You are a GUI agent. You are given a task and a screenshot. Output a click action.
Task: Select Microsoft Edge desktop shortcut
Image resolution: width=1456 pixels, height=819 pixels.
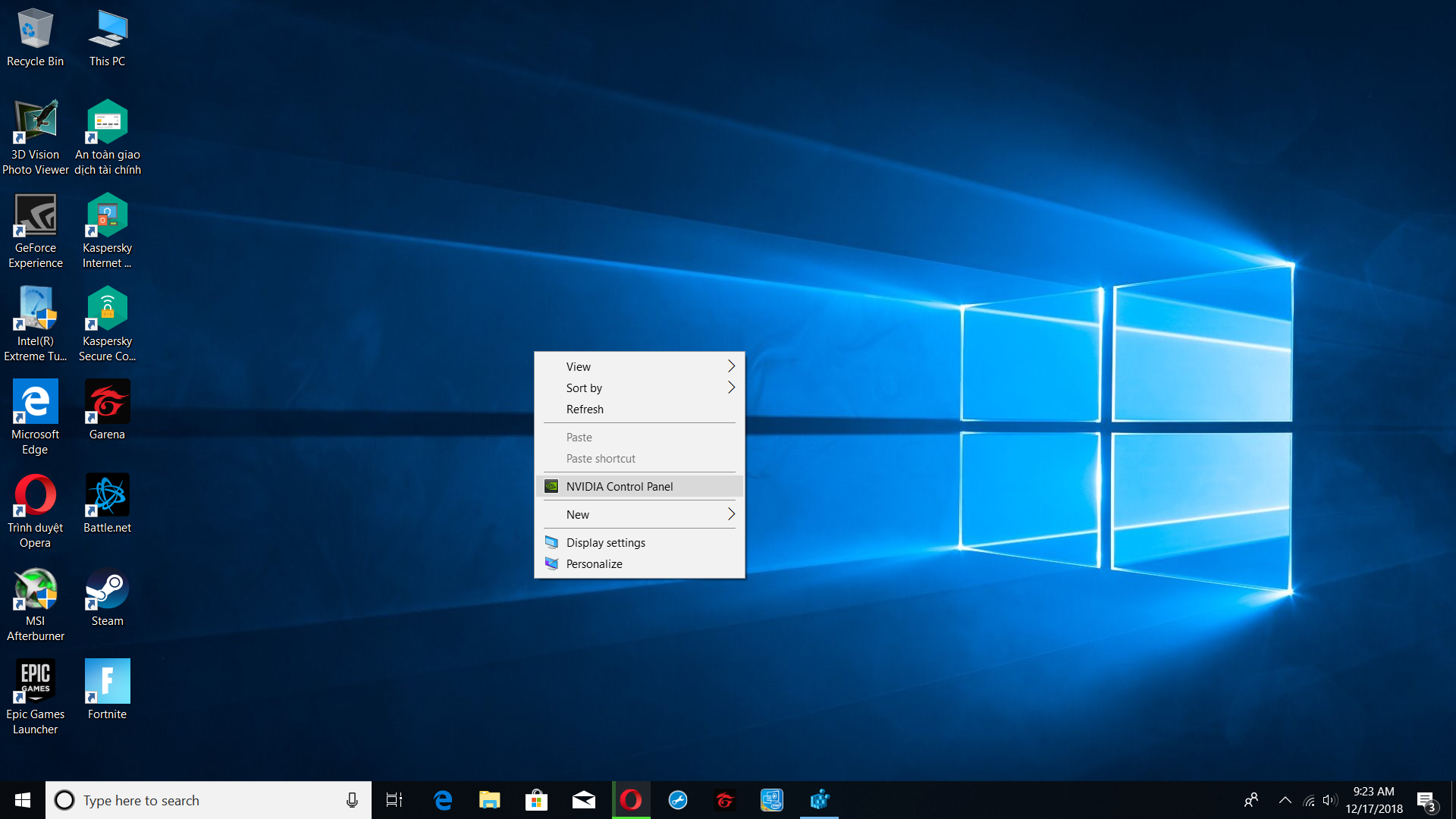click(x=35, y=418)
